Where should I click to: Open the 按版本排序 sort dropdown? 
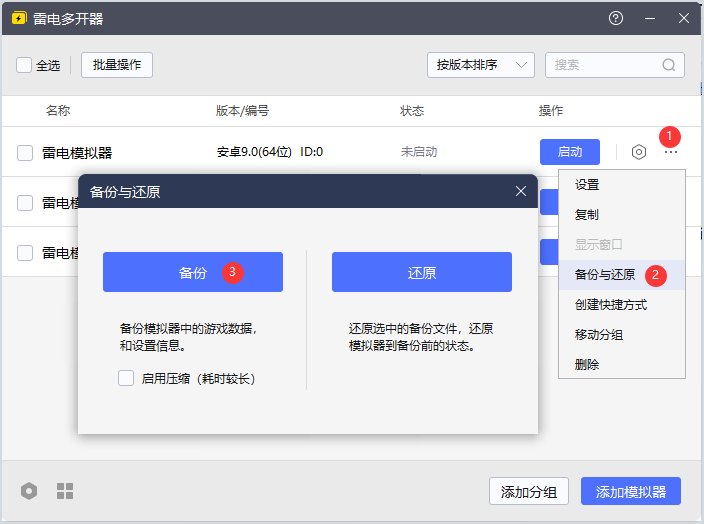(x=480, y=65)
